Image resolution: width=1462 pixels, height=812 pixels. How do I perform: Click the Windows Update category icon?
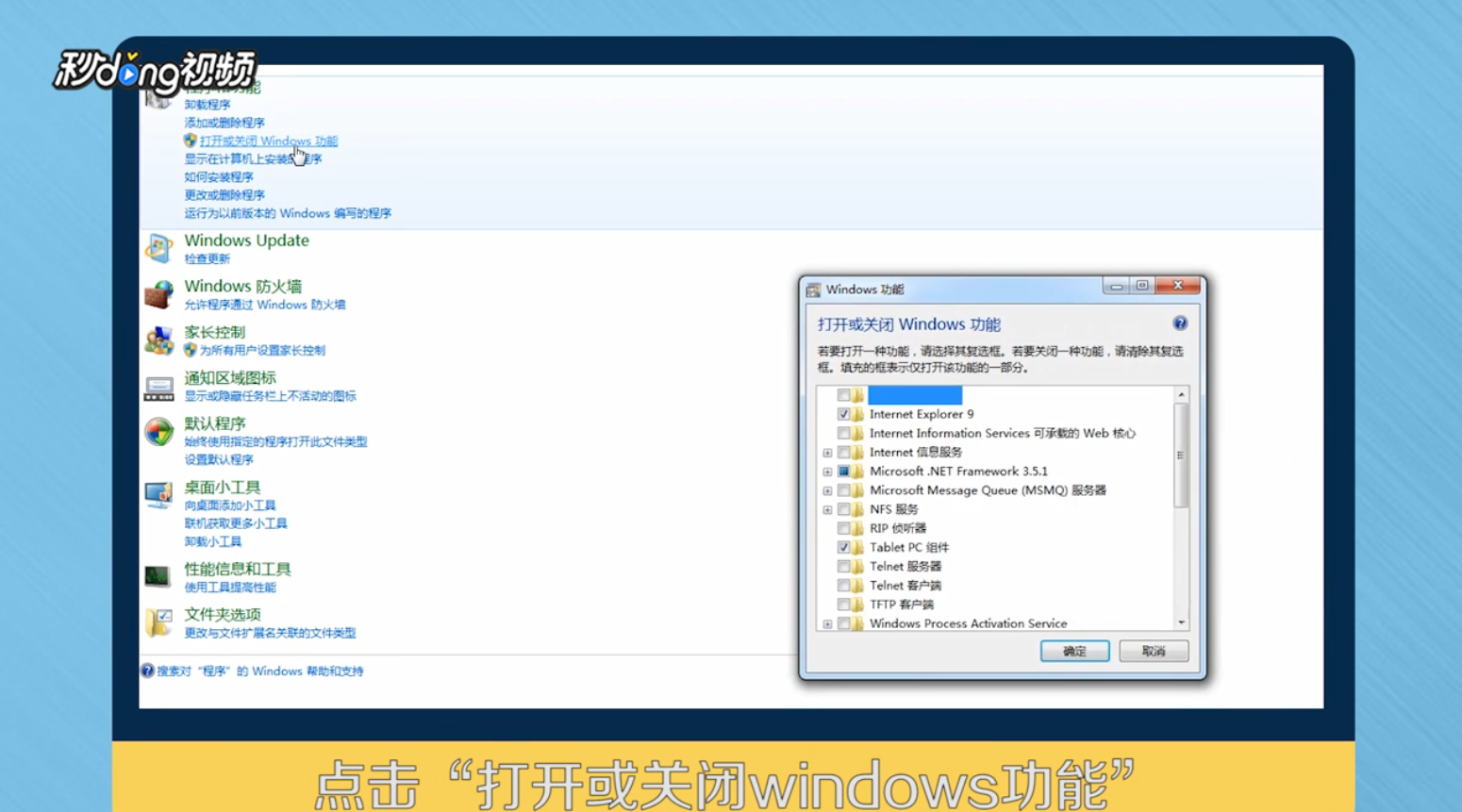[158, 249]
